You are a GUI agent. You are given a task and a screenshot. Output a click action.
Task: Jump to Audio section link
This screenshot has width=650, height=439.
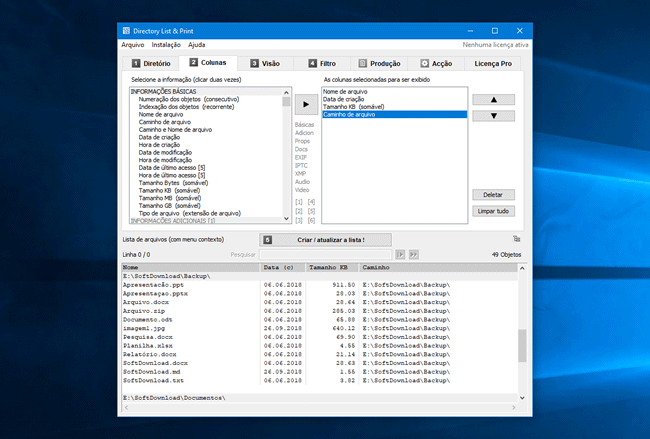coord(302,182)
